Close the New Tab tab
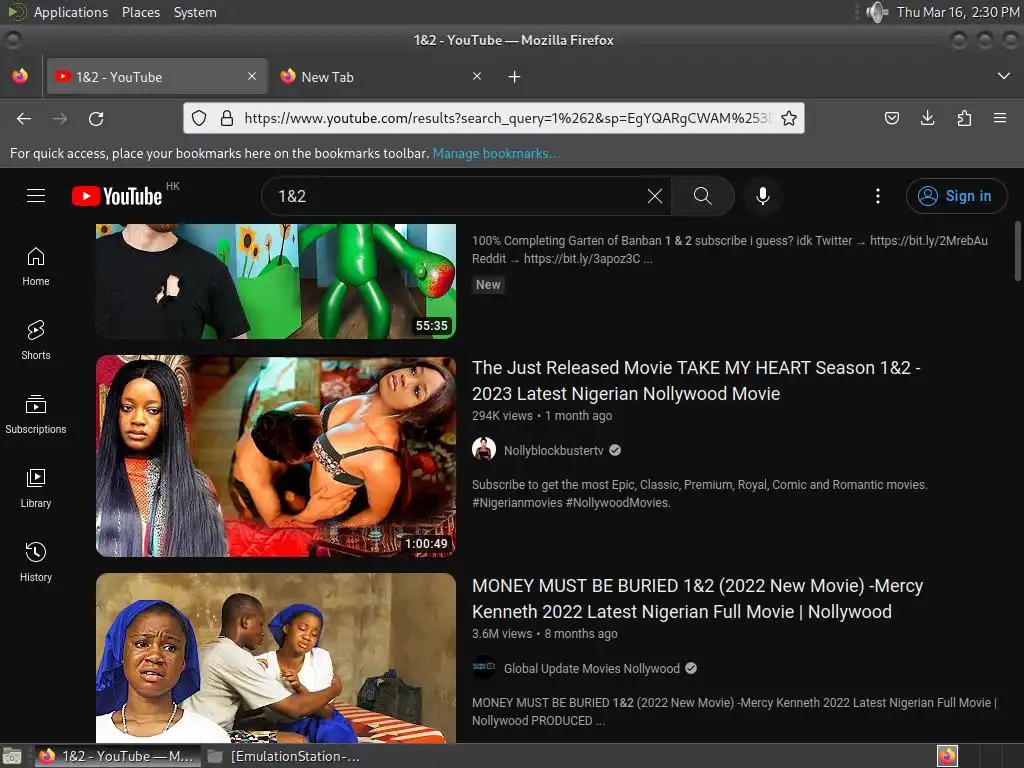The width and height of the screenshot is (1024, 768). (x=477, y=76)
